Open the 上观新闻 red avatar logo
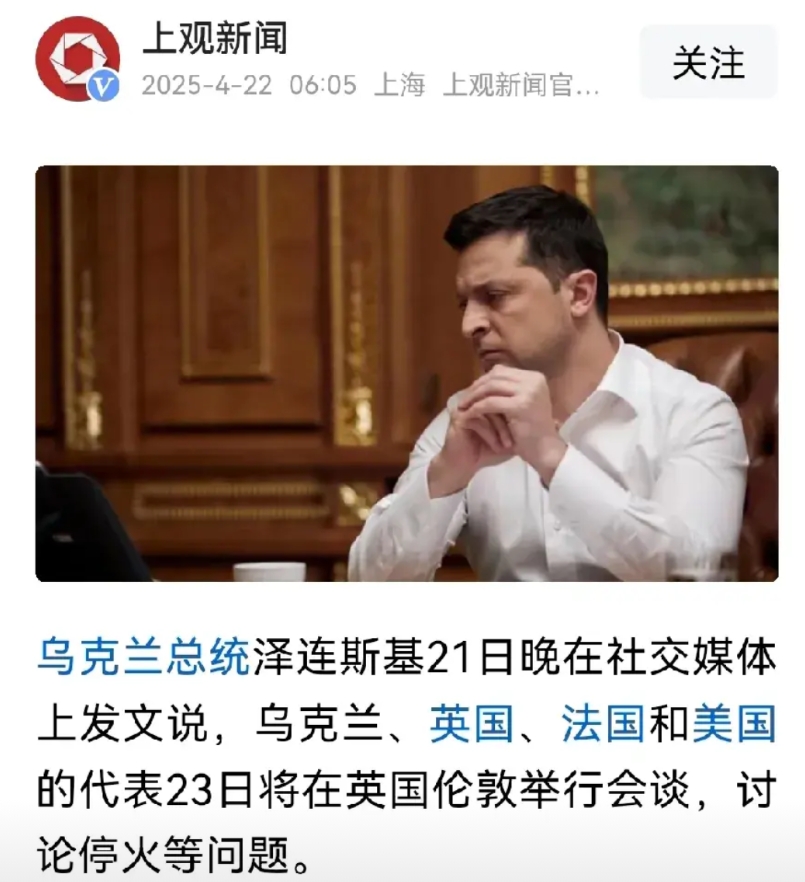The height and width of the screenshot is (882, 805). click(78, 58)
